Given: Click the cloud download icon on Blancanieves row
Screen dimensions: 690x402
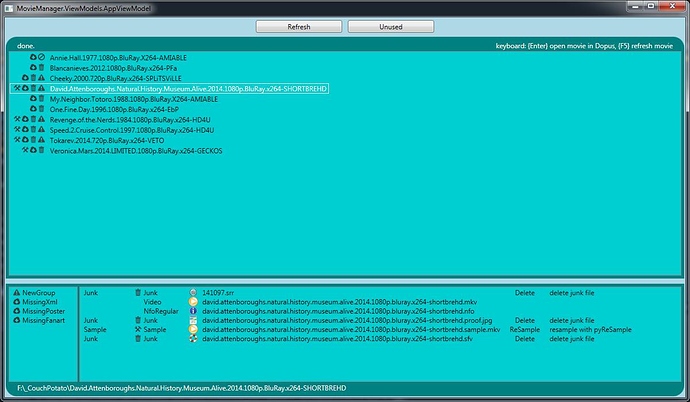Looking at the screenshot, I should pos(33,68).
